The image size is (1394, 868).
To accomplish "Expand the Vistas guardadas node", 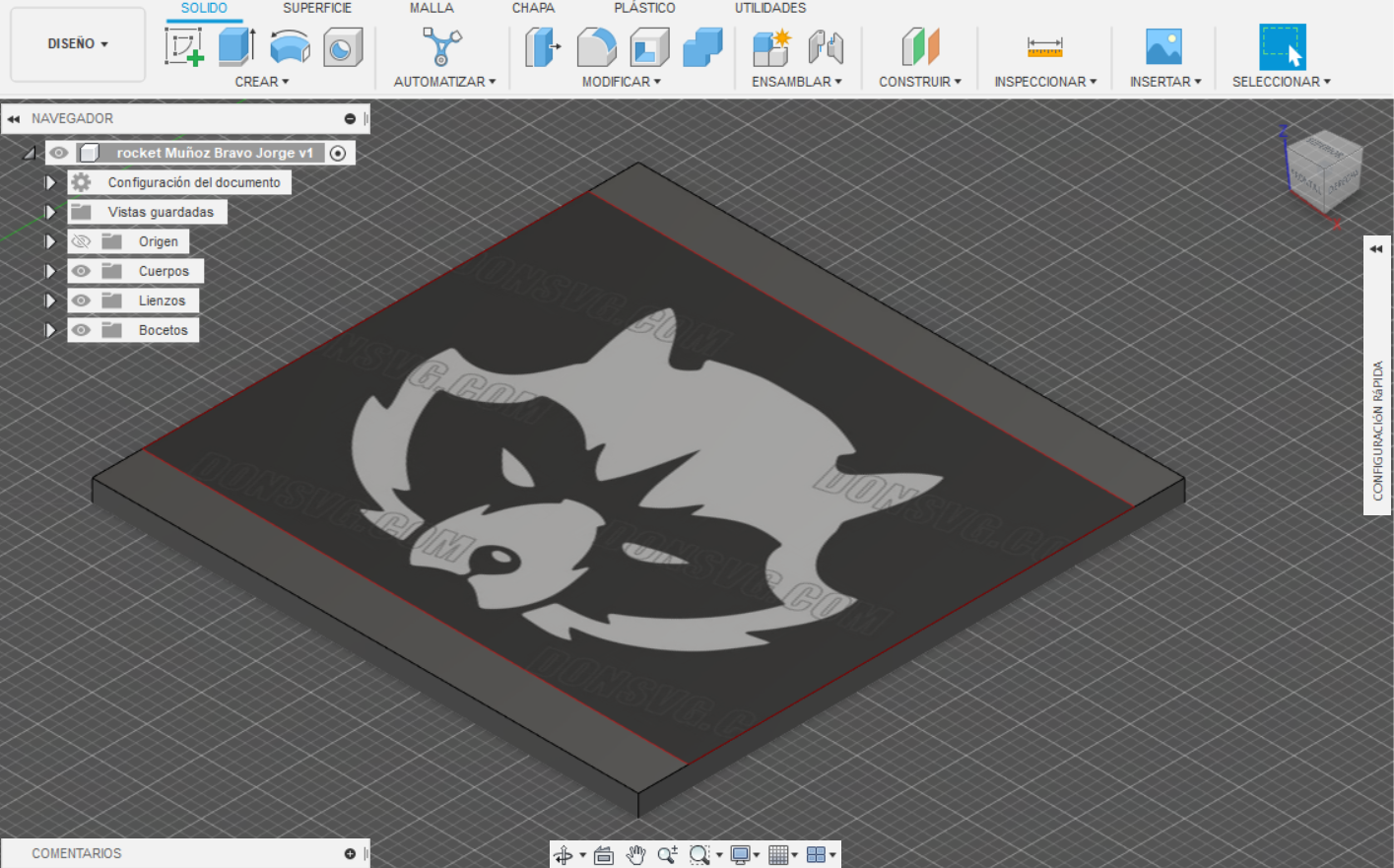I will click(x=50, y=212).
